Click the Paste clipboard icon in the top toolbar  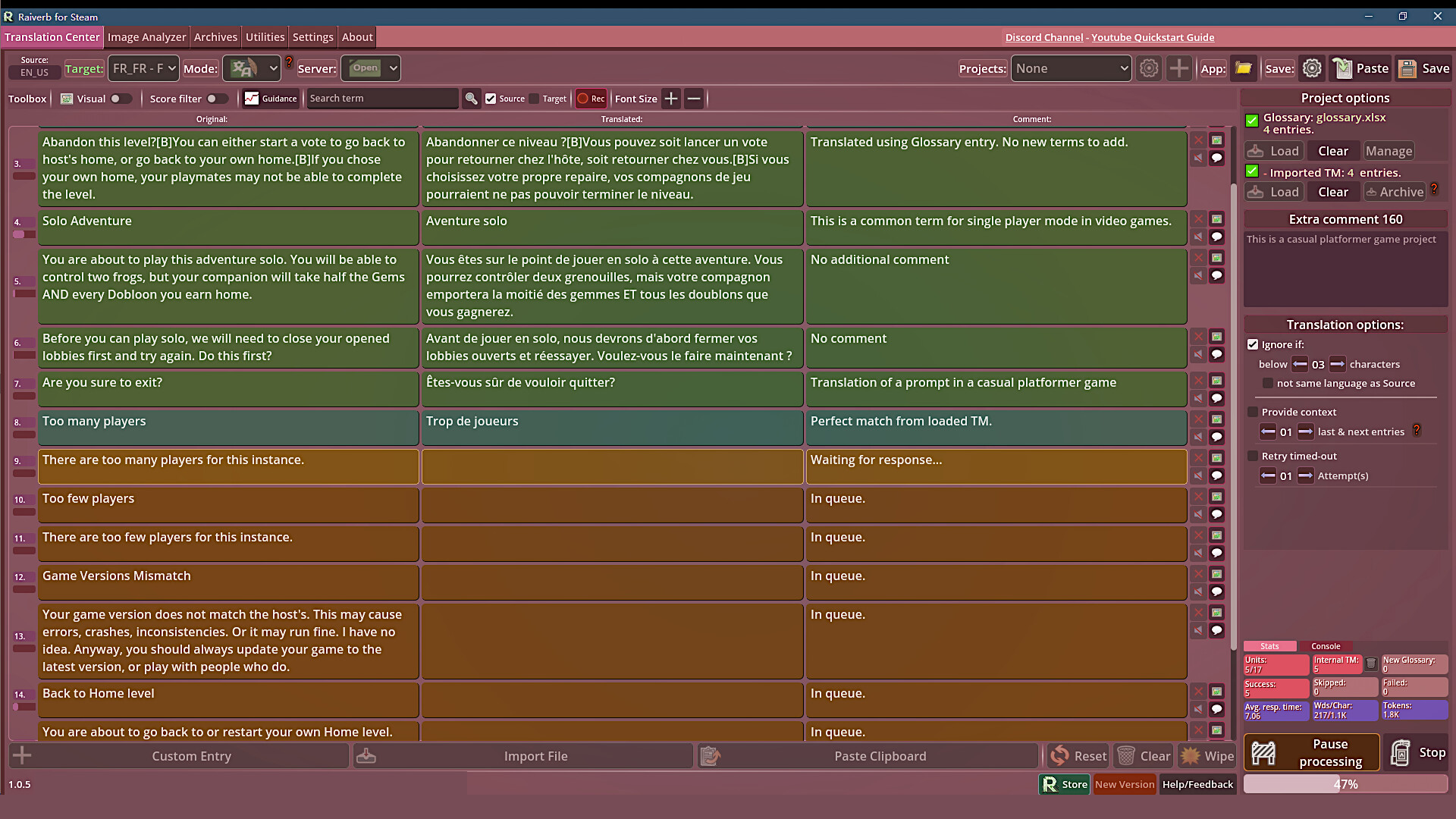click(x=1345, y=68)
